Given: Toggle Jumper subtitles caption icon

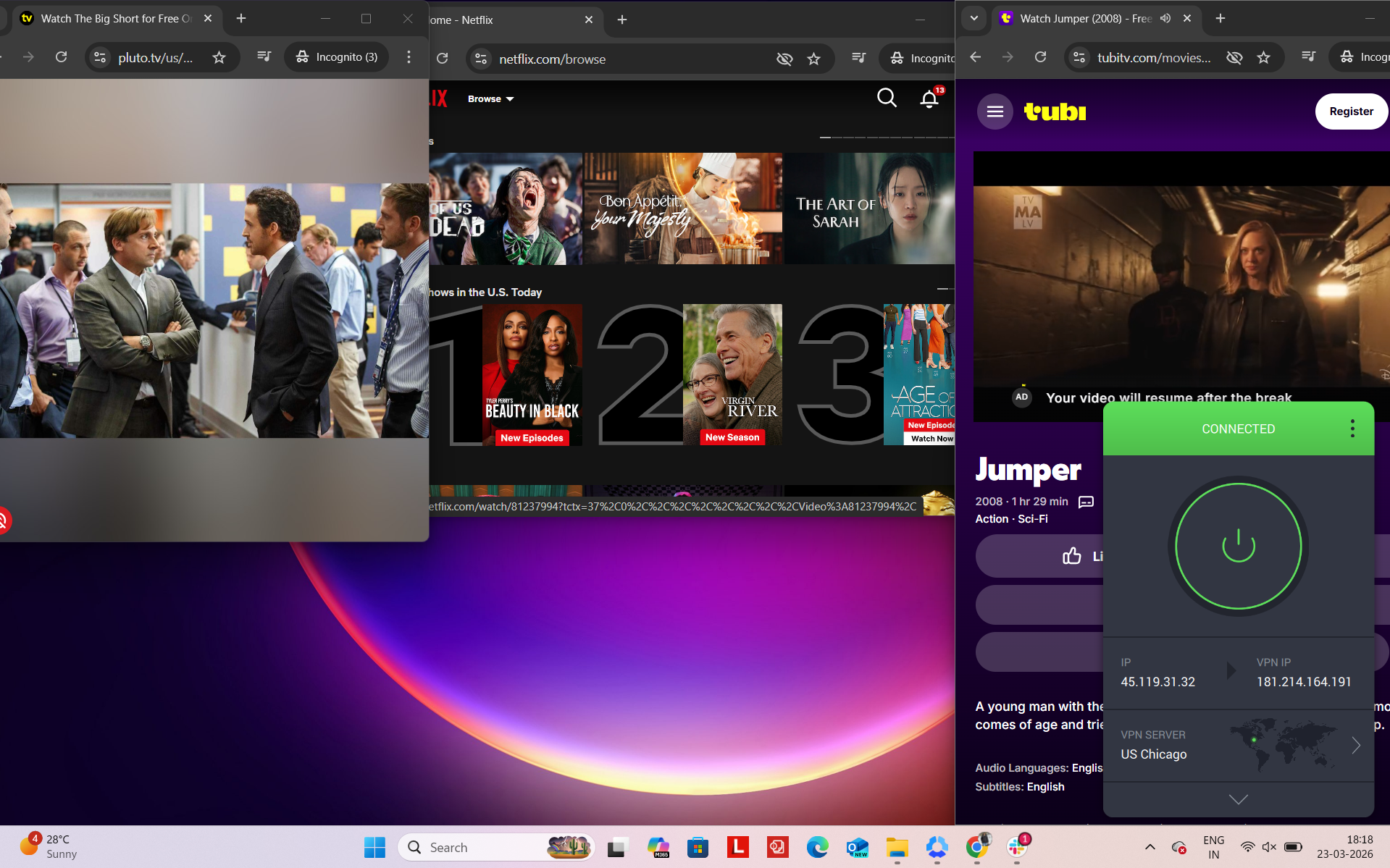Looking at the screenshot, I should click(1086, 502).
